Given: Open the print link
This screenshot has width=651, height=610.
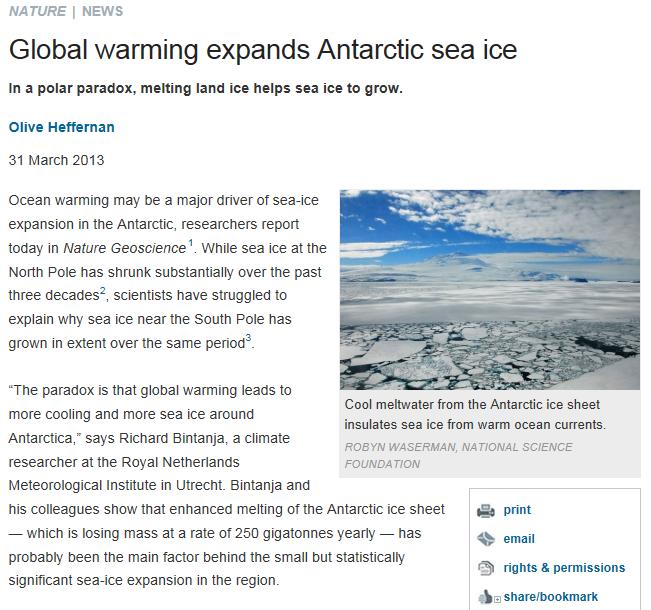Looking at the screenshot, I should coord(517,510).
